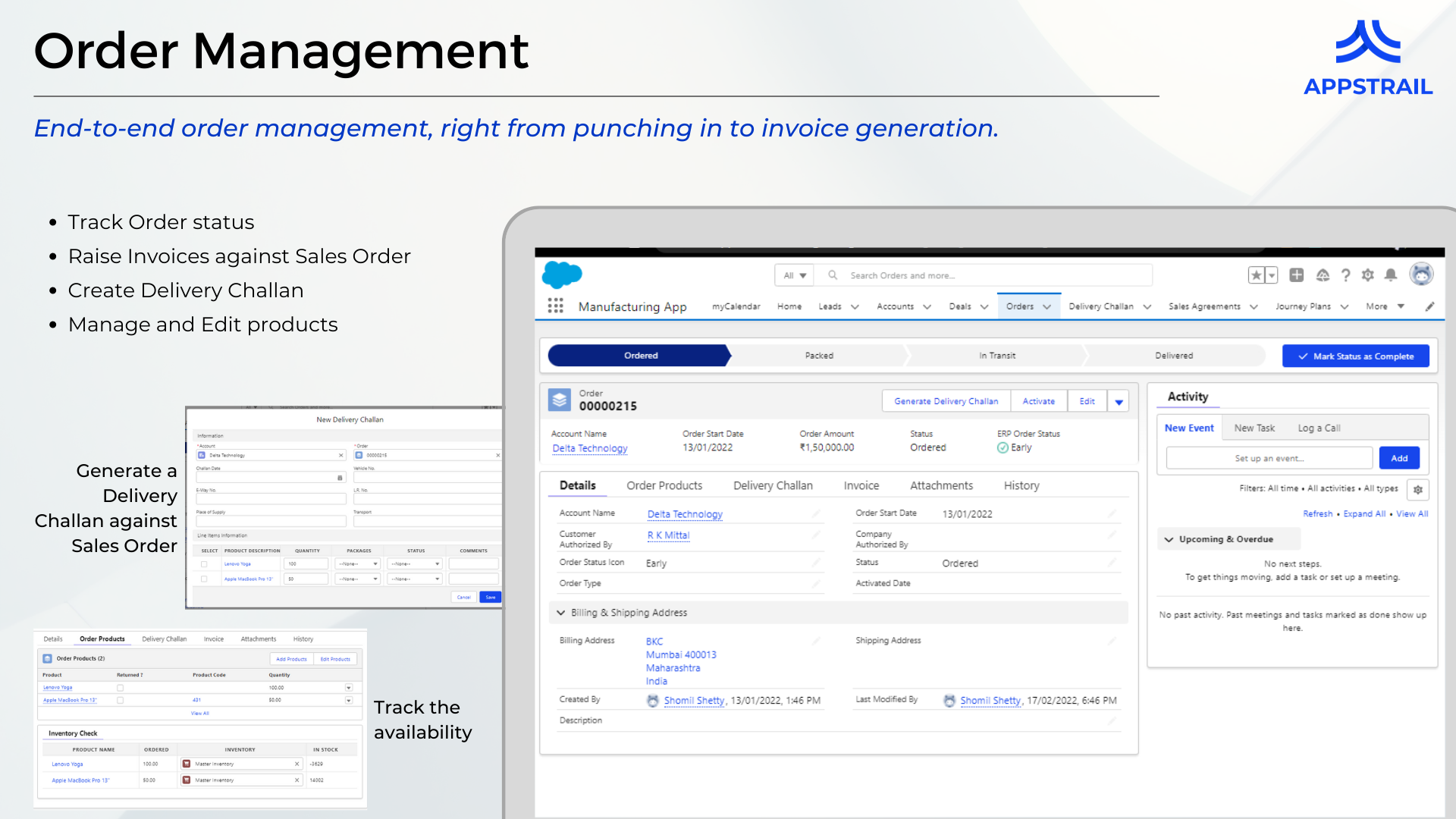
Task: Click the Order record layers icon
Action: 560,400
